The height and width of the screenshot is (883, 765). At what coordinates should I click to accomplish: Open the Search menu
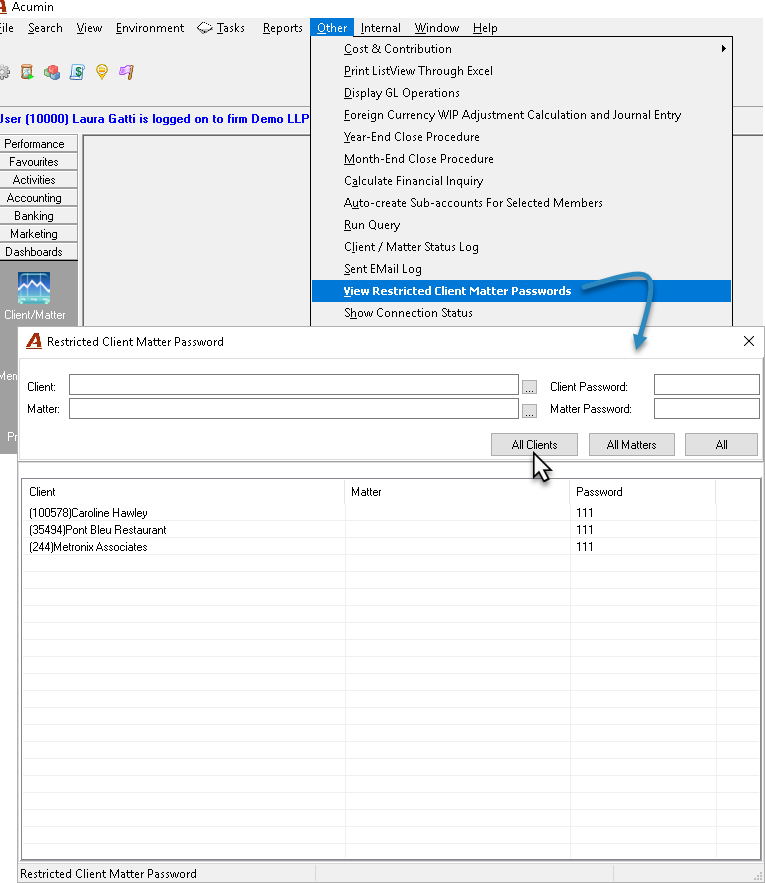[45, 28]
